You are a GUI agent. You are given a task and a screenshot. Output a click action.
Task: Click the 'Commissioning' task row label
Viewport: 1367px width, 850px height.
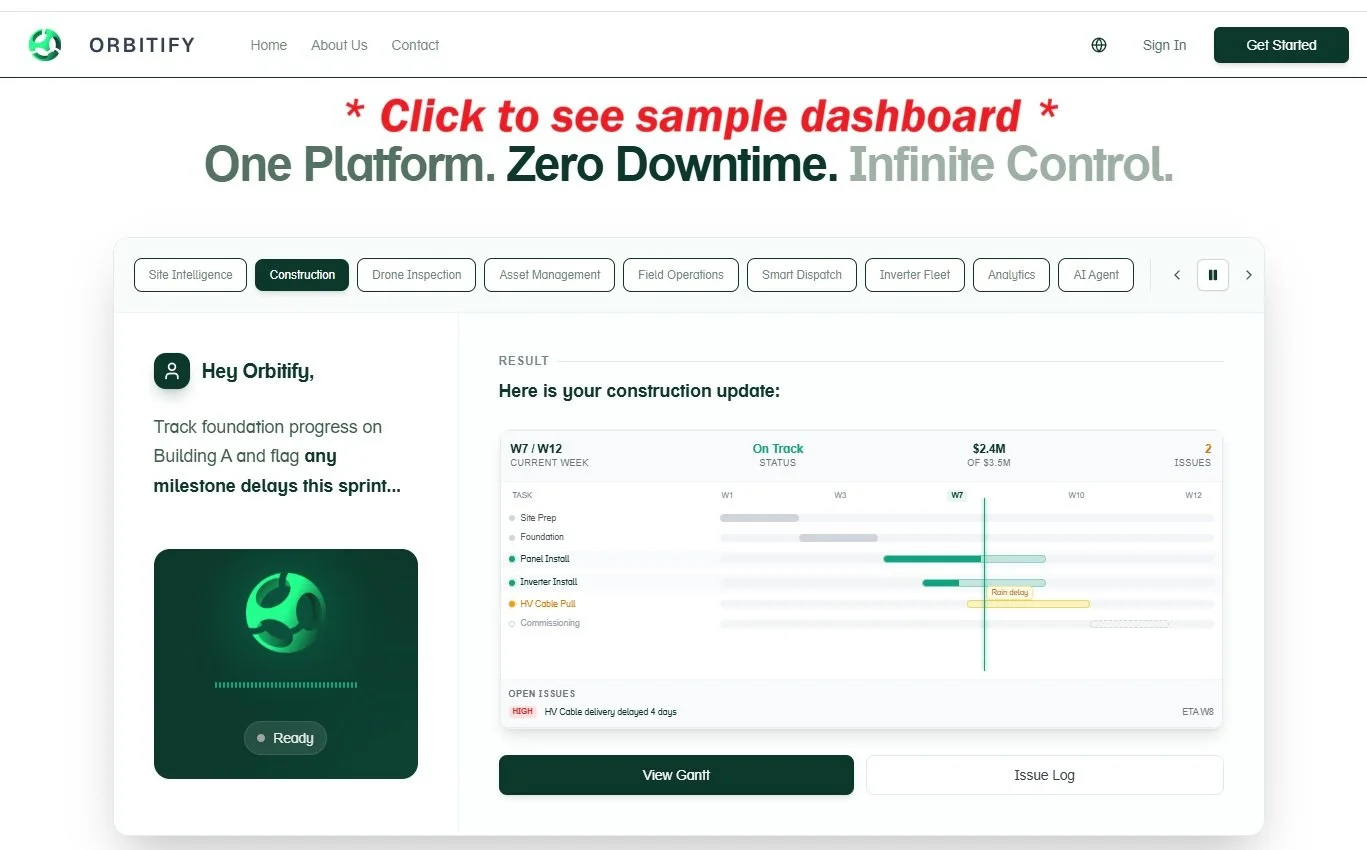pyautogui.click(x=550, y=623)
